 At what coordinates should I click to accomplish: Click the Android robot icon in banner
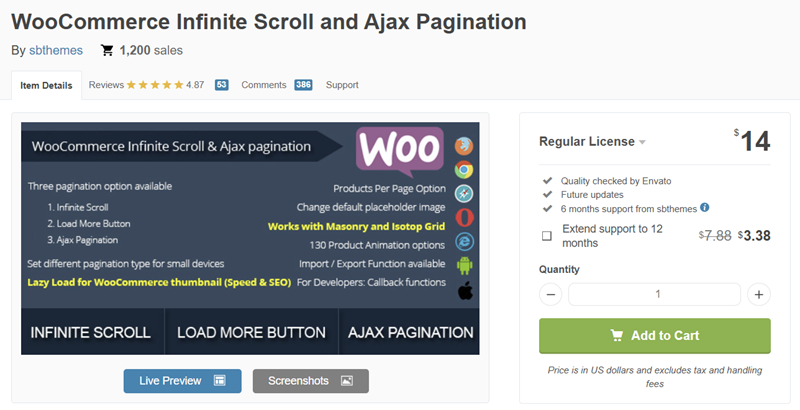(464, 266)
